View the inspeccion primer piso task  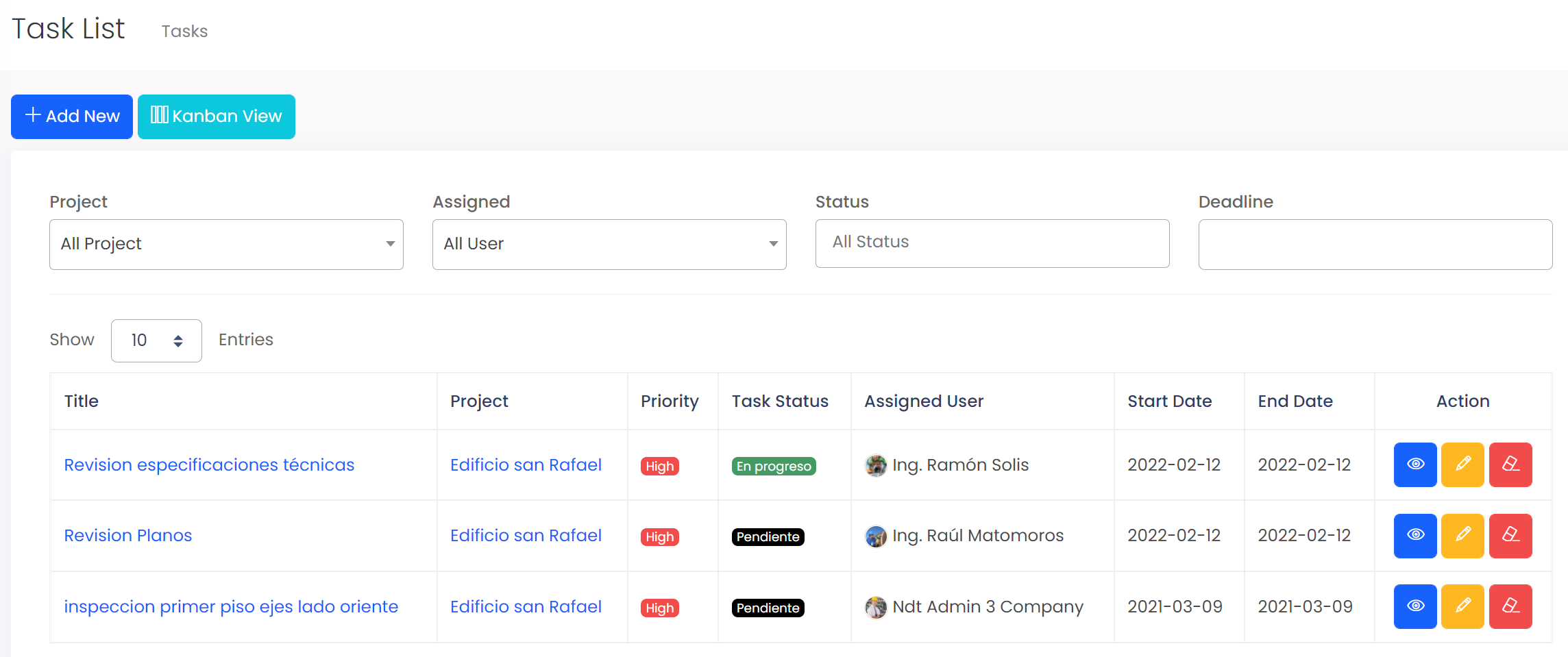point(1414,606)
